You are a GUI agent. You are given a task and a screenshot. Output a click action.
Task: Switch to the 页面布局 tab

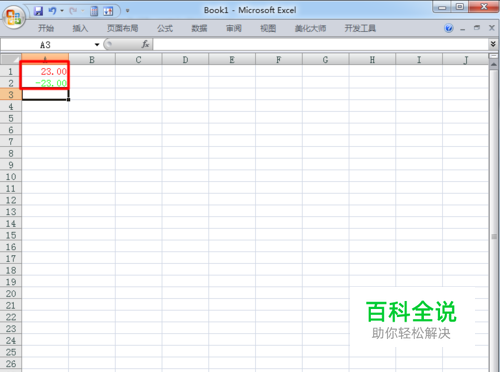click(x=122, y=28)
